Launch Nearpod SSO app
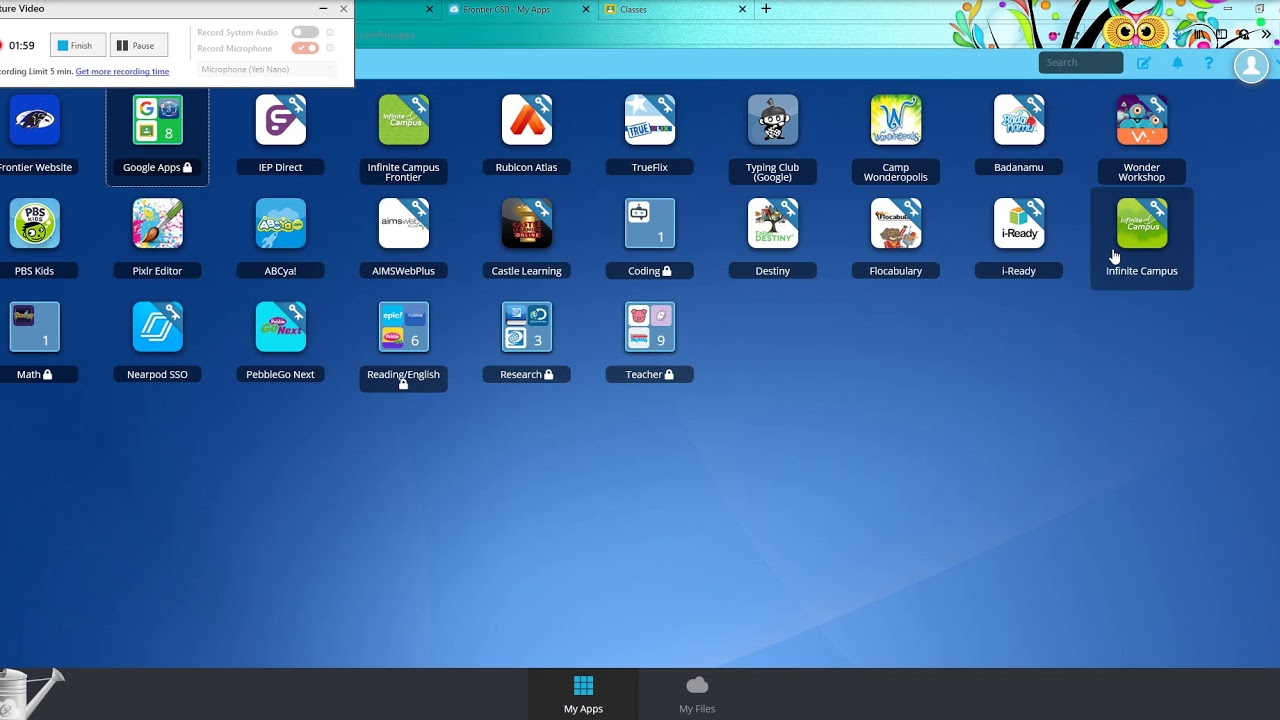 (x=158, y=327)
